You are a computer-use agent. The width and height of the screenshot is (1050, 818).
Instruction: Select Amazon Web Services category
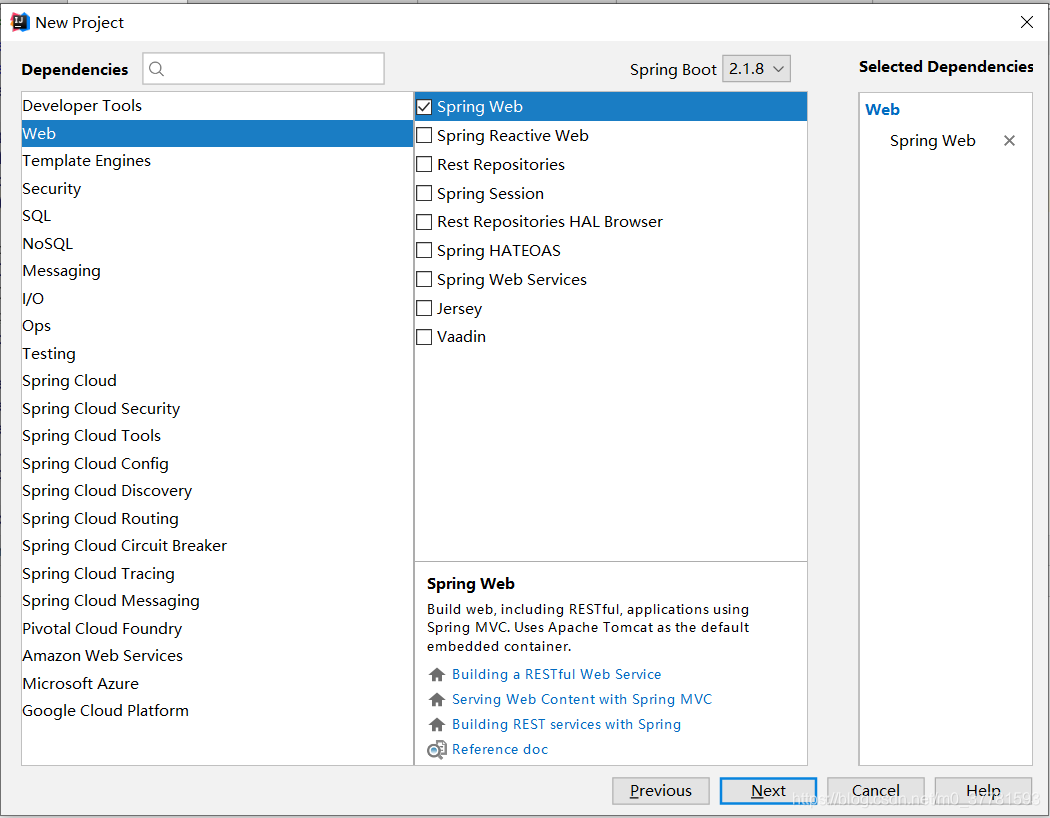217,656
